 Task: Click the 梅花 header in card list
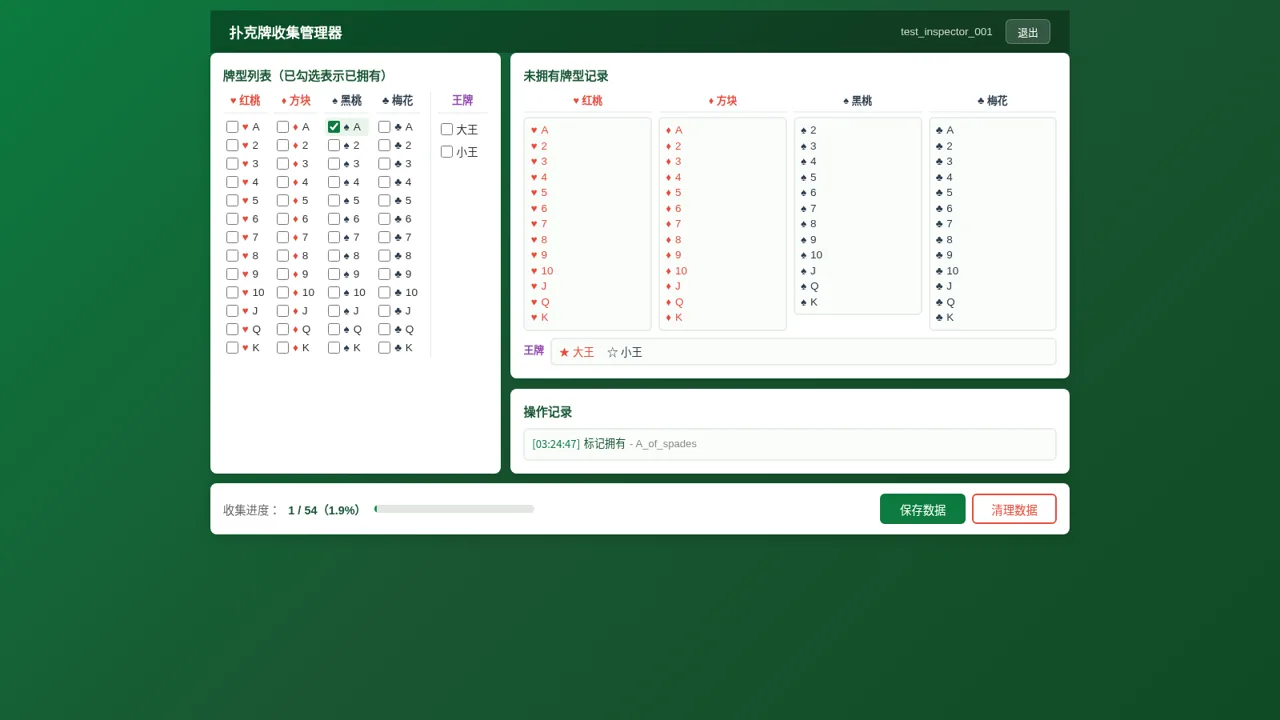(397, 100)
